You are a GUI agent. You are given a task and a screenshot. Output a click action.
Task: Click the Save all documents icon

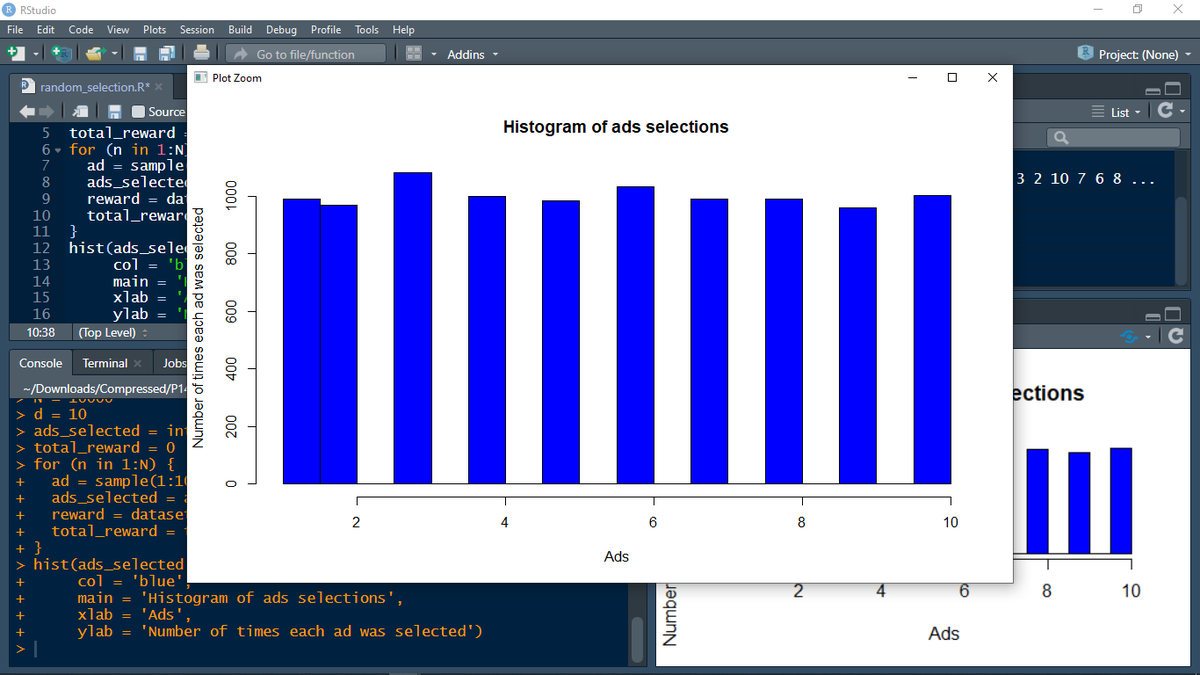tap(167, 54)
